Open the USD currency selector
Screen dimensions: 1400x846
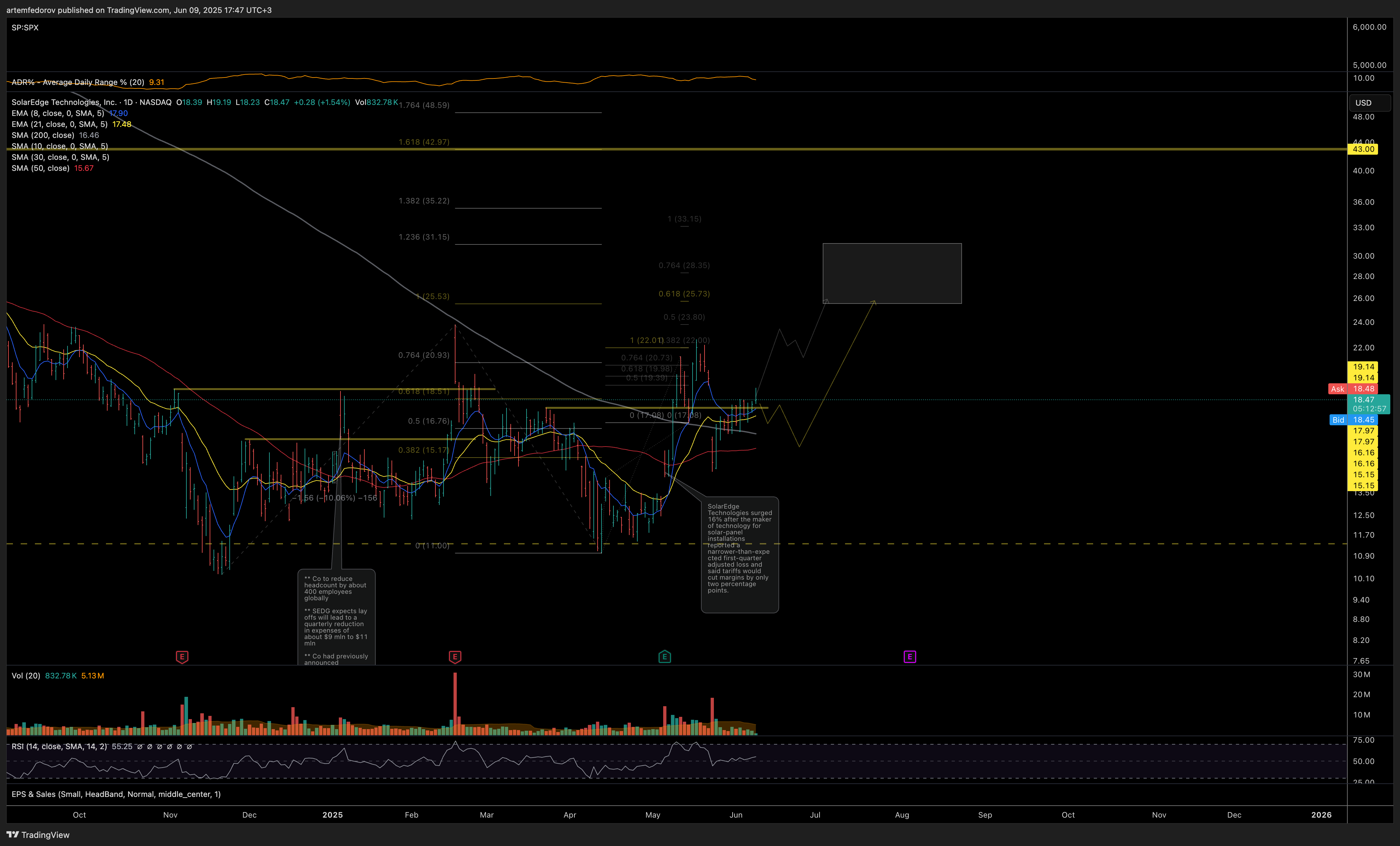pyautogui.click(x=1369, y=103)
